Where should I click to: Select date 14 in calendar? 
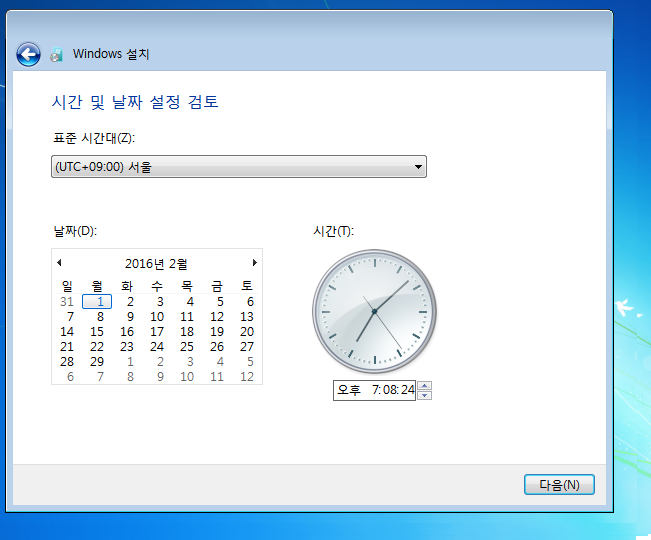[x=67, y=332]
